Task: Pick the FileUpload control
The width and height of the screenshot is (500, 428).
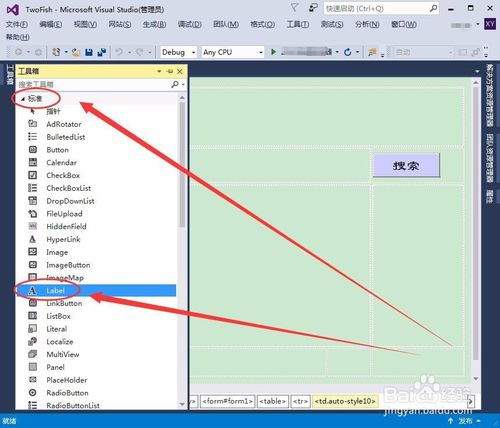Action: tap(64, 214)
